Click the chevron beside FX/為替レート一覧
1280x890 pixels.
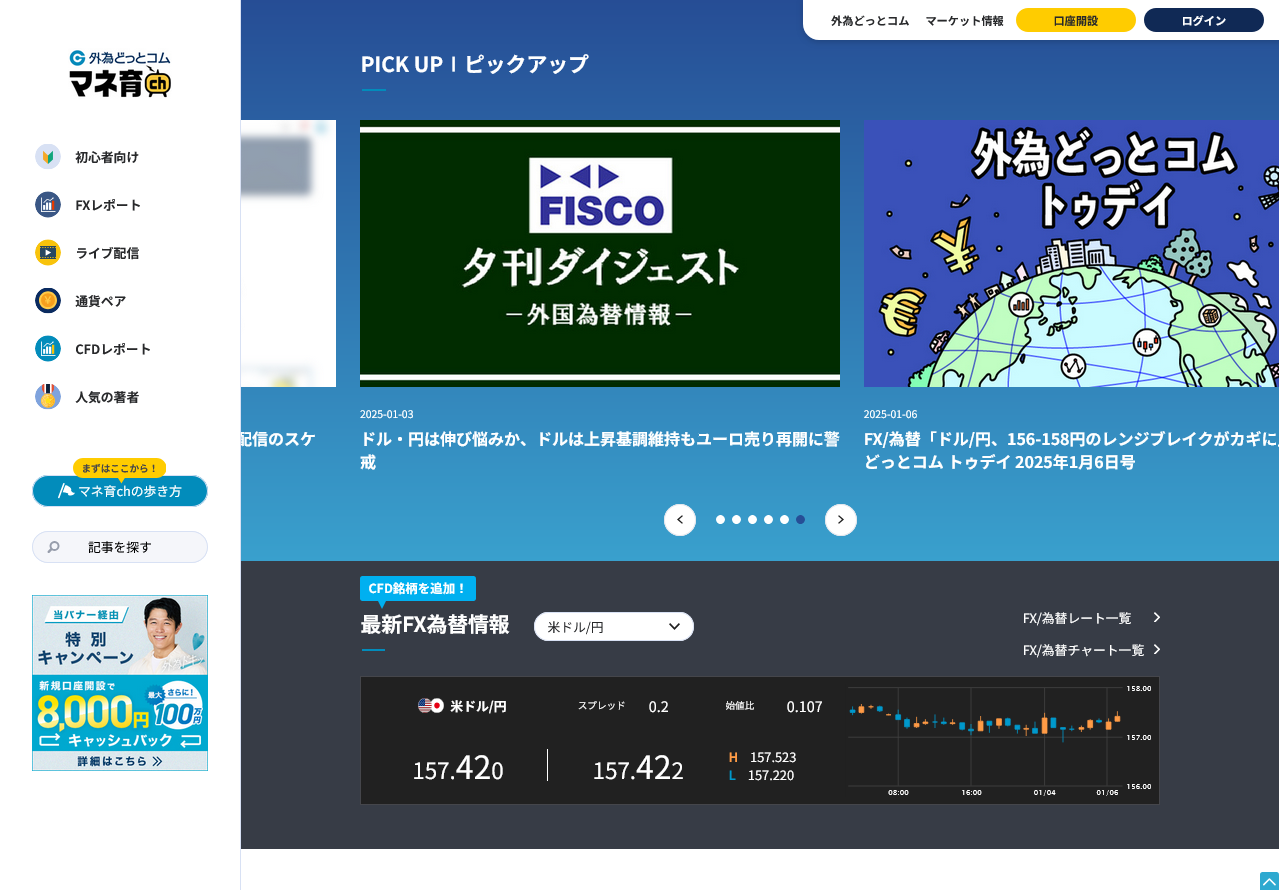(1157, 618)
